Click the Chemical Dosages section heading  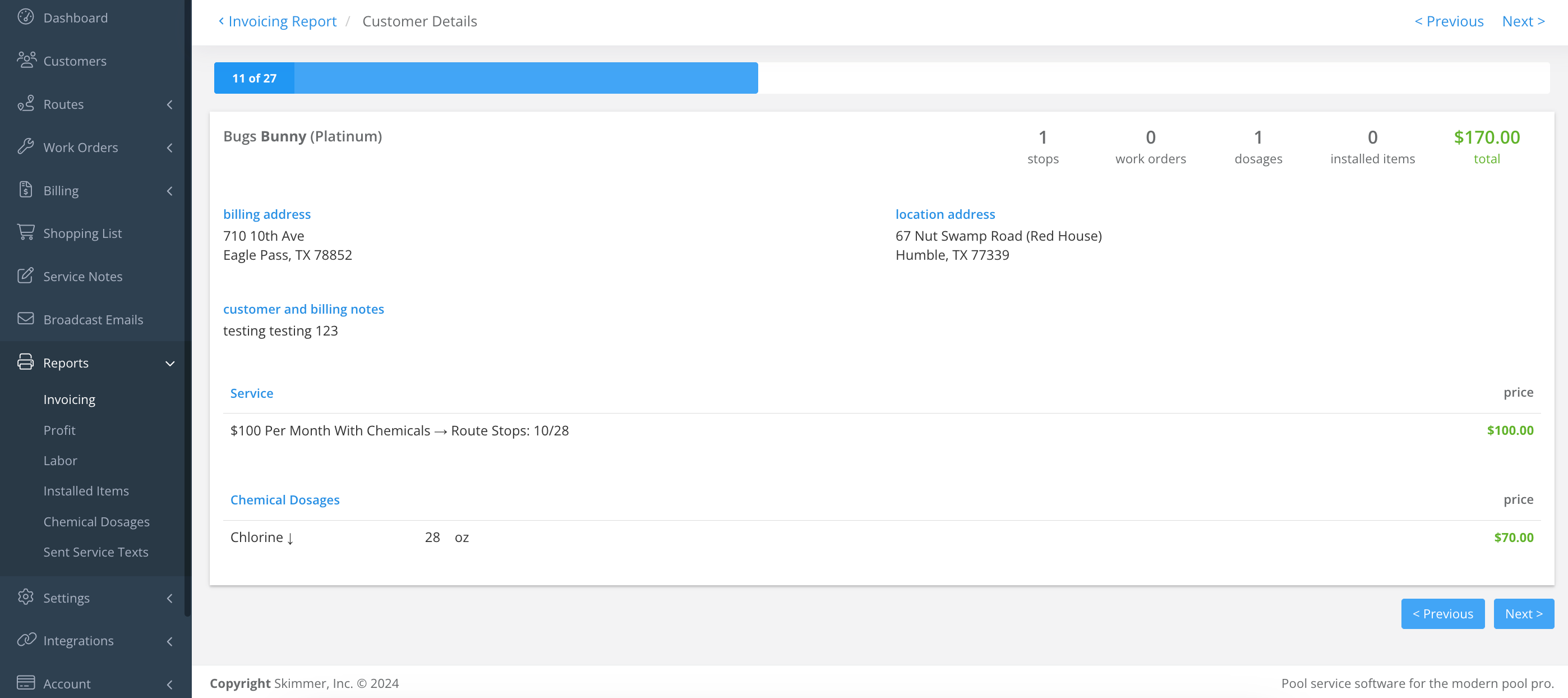tap(285, 500)
